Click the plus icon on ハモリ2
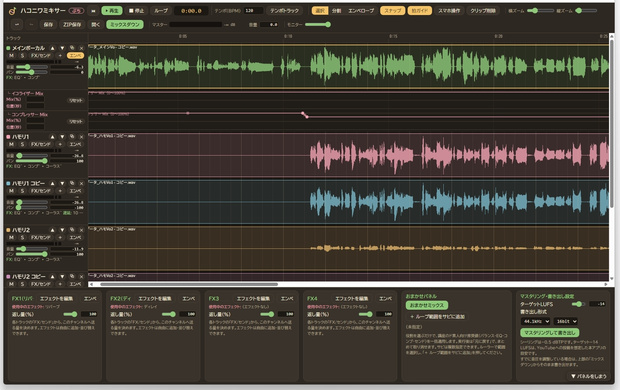This screenshot has width=620, height=390. (x=60, y=237)
